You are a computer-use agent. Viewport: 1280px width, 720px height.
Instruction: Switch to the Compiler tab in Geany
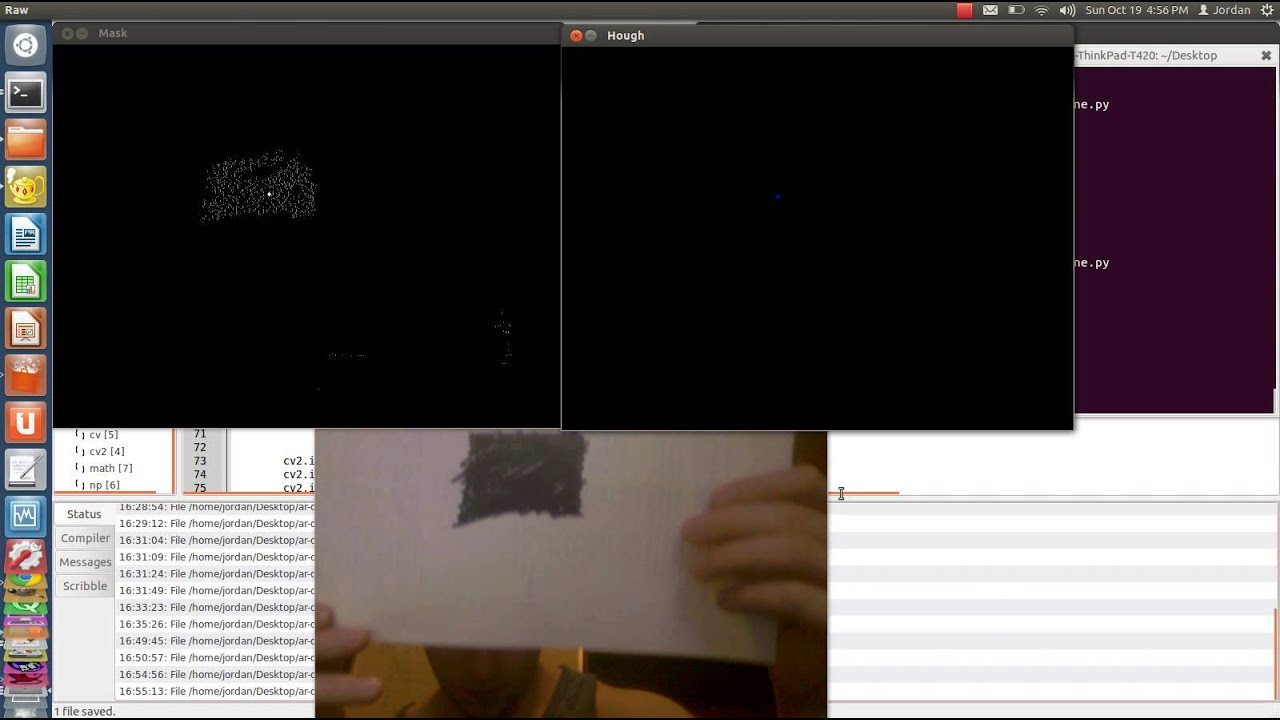(x=85, y=538)
